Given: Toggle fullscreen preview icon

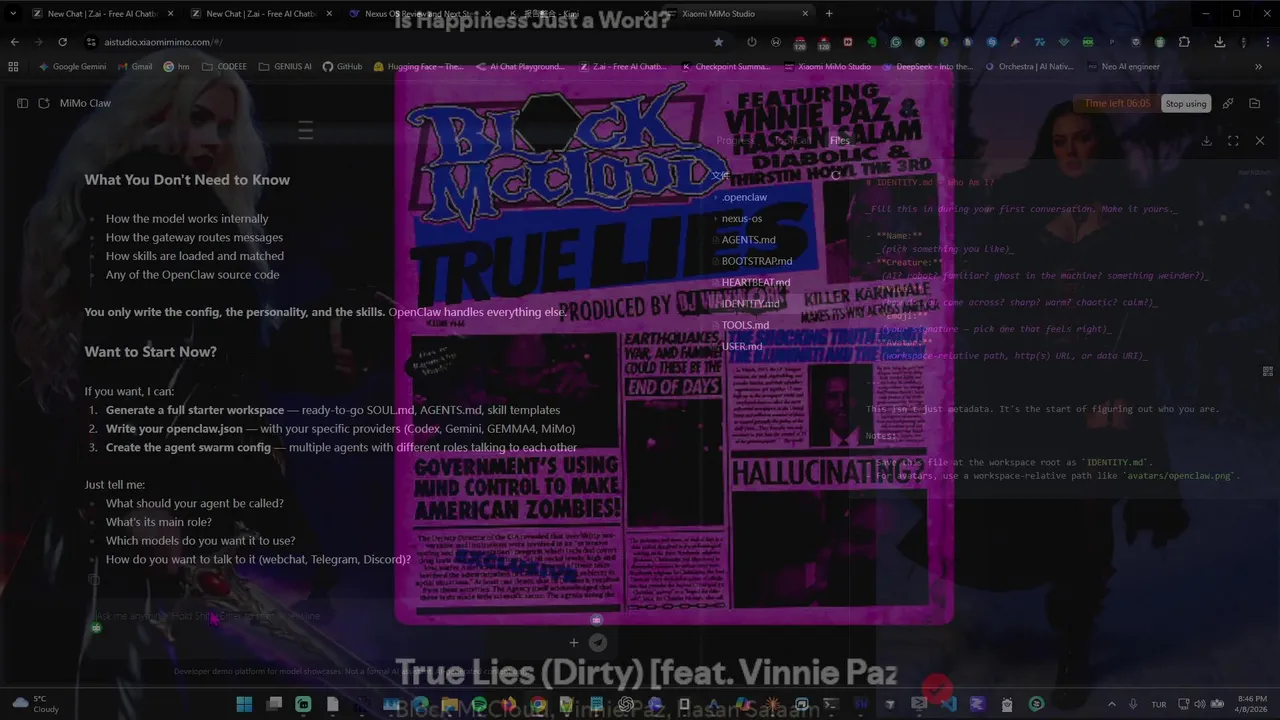Looking at the screenshot, I should [x=1233, y=141].
